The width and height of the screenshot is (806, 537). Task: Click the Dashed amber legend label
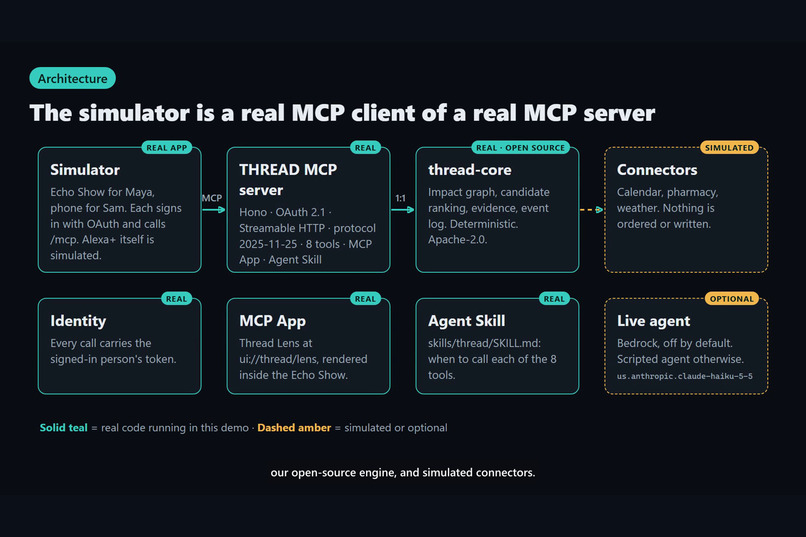(x=294, y=428)
